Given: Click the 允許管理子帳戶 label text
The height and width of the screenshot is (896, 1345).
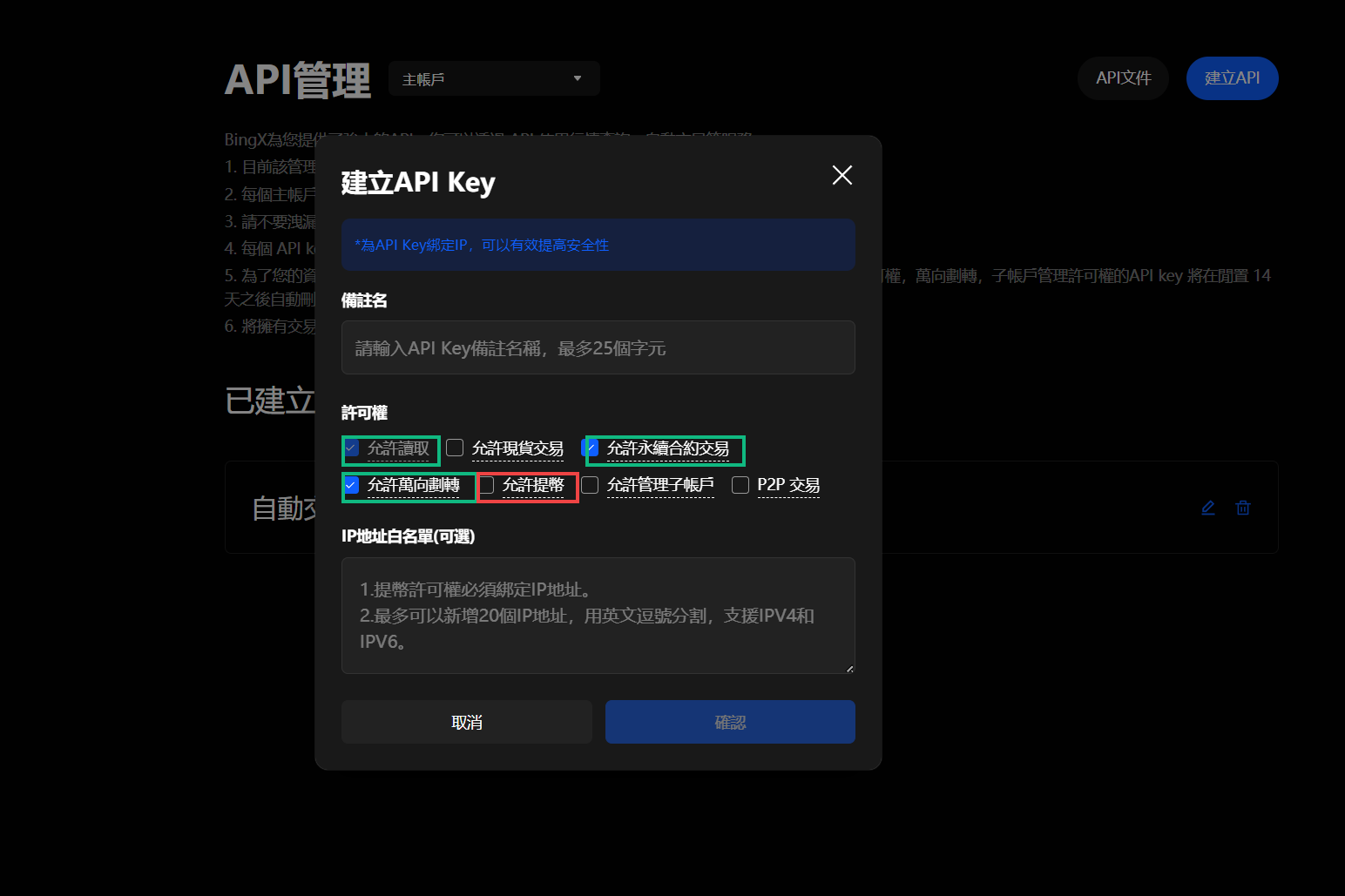Looking at the screenshot, I should pyautogui.click(x=659, y=485).
